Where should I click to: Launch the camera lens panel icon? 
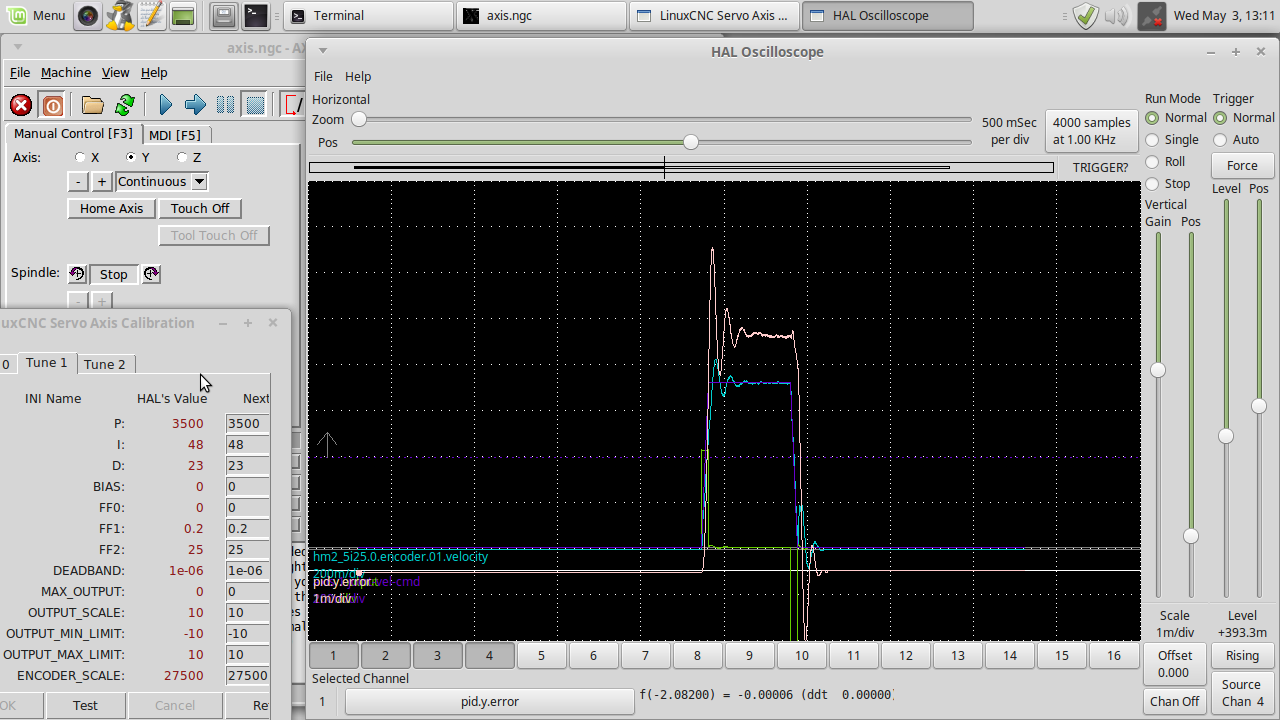88,15
